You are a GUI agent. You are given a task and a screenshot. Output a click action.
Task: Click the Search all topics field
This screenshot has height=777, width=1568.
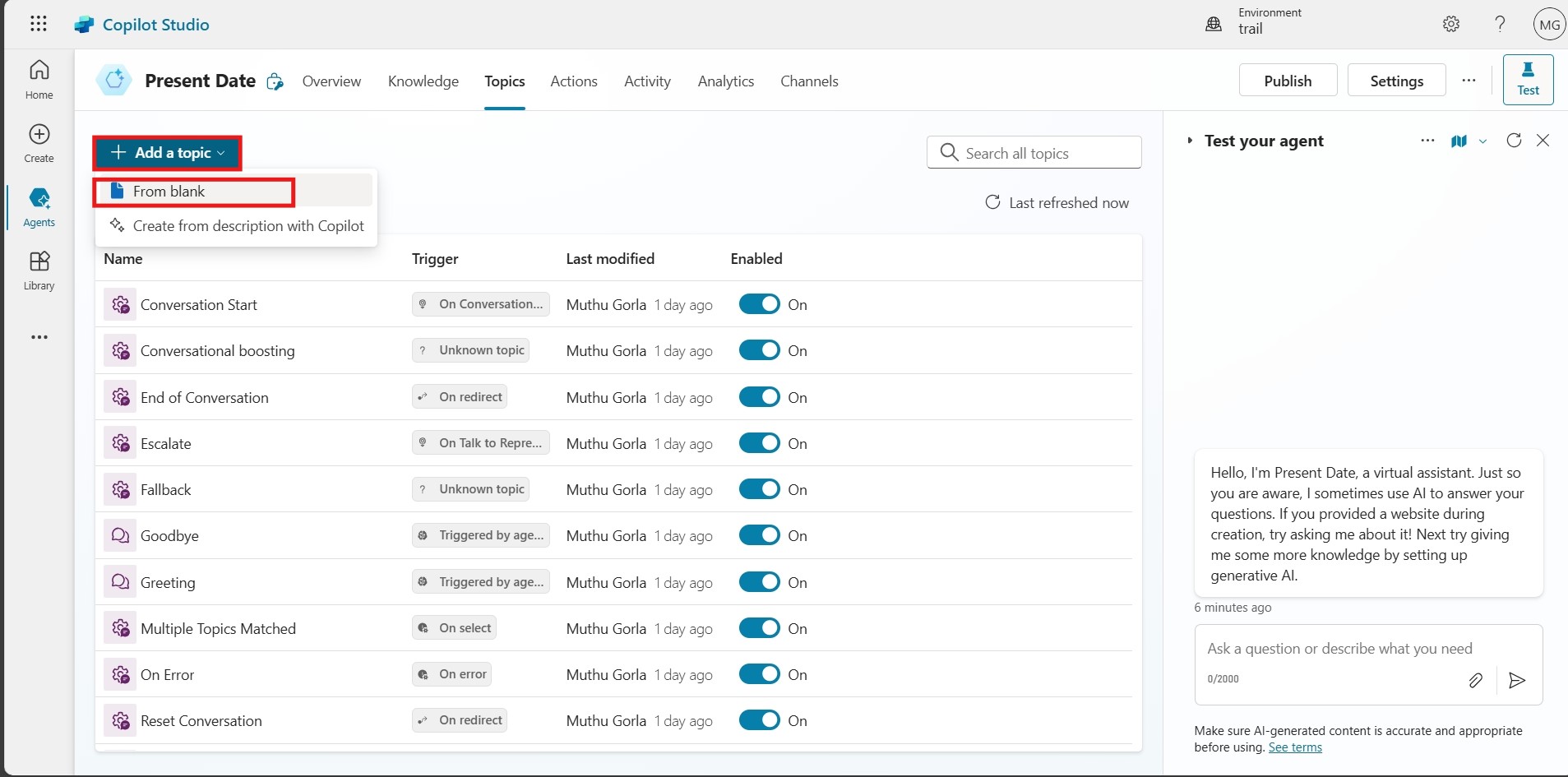click(1034, 153)
